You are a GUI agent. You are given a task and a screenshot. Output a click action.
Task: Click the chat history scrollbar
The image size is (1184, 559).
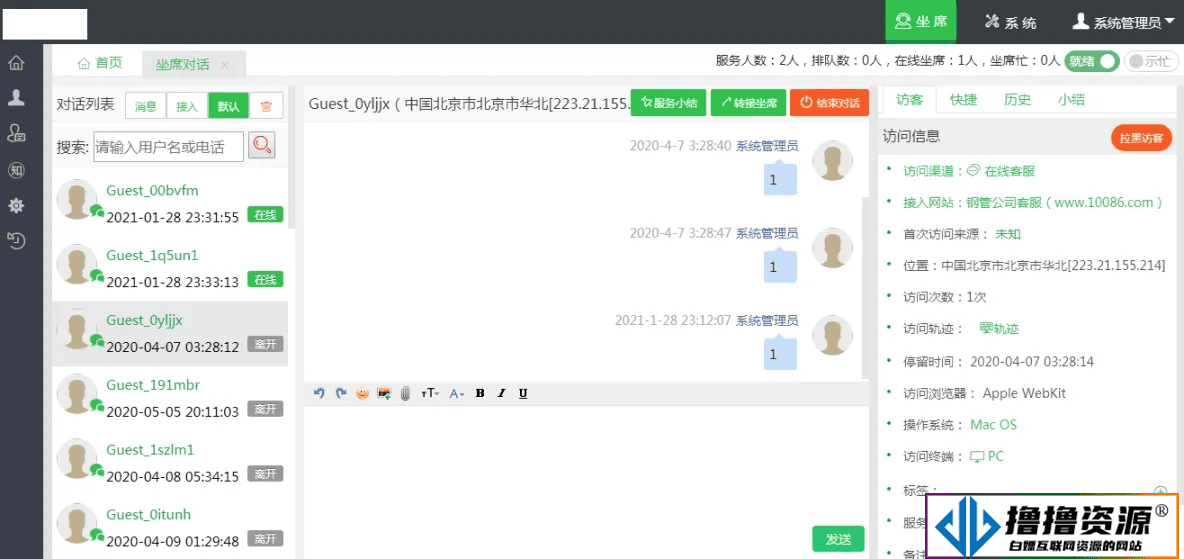[x=865, y=287]
